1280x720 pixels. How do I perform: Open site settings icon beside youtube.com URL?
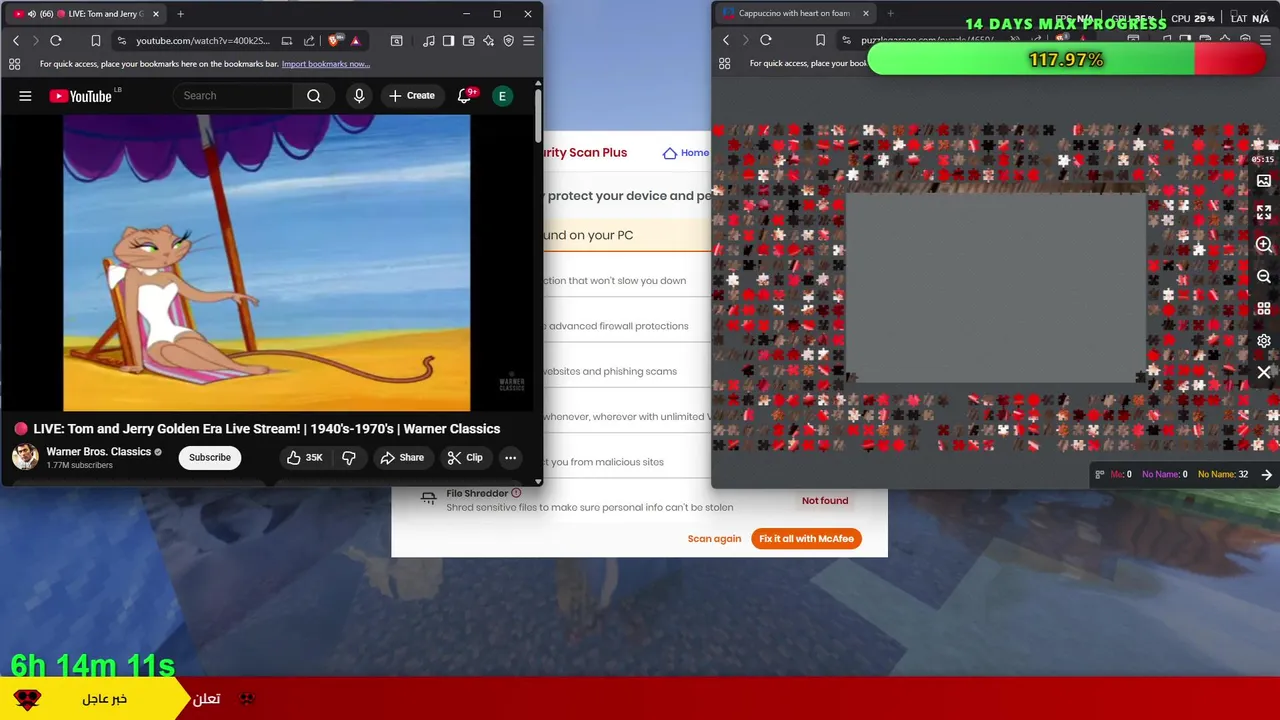click(121, 41)
